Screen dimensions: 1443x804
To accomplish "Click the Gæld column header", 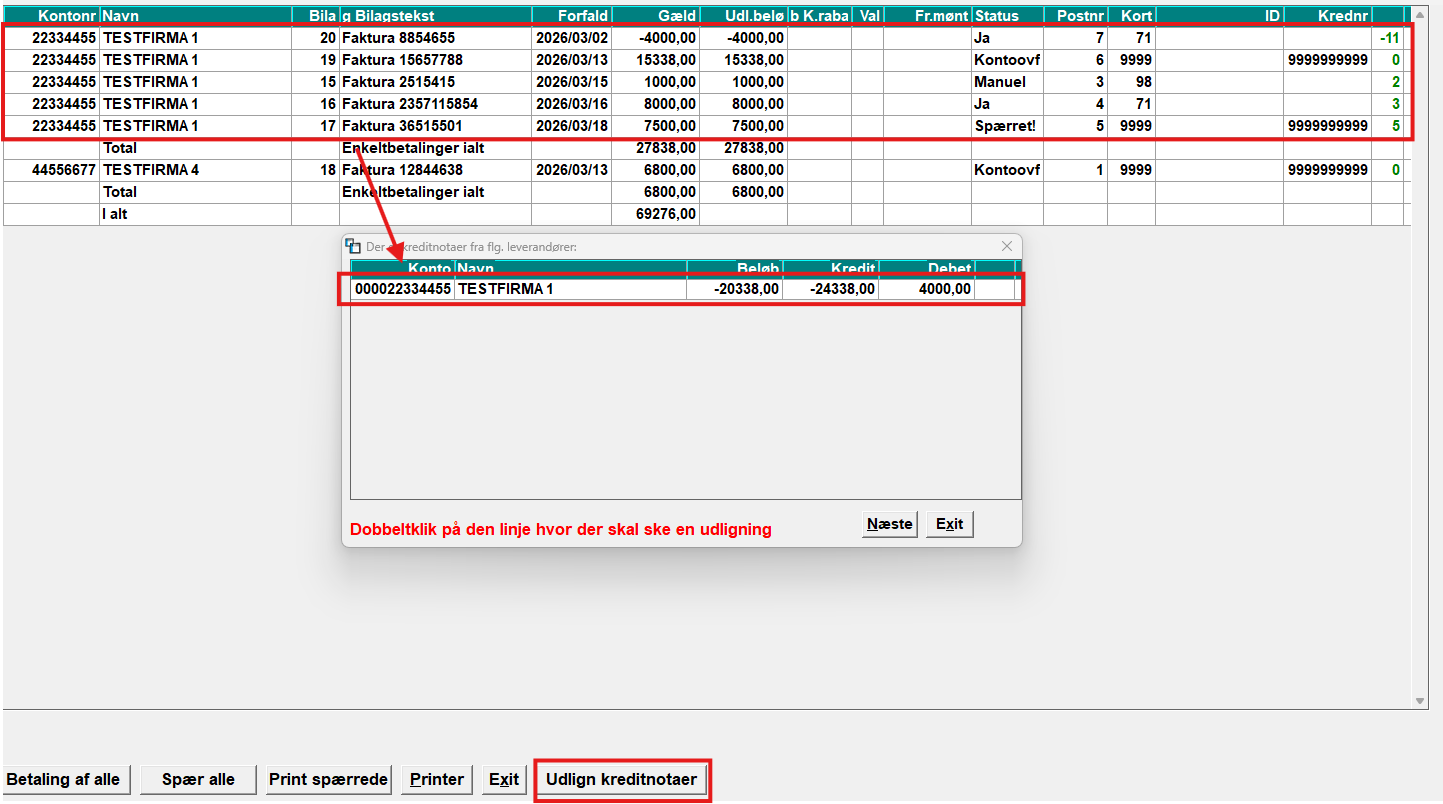I will [x=655, y=16].
